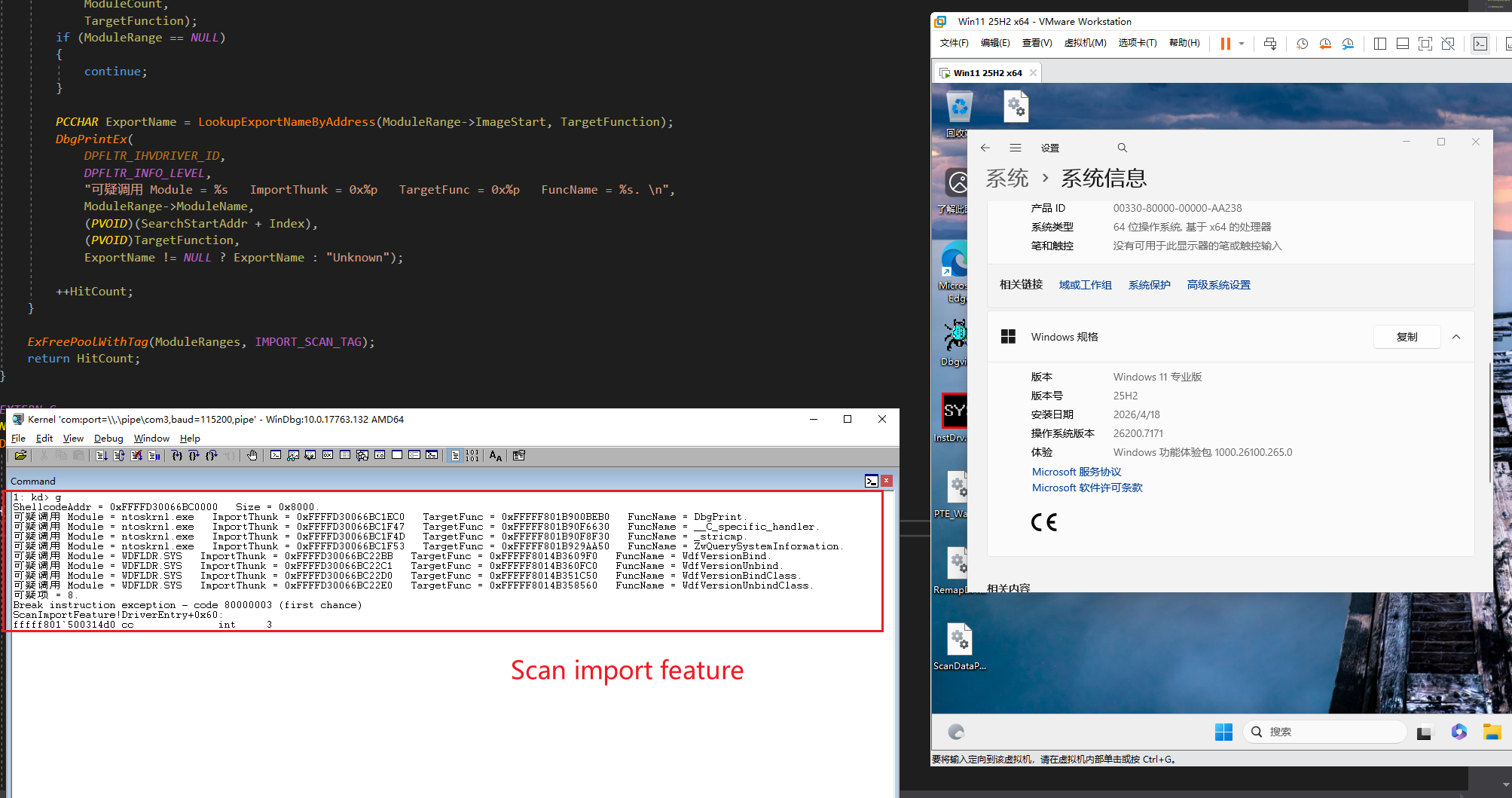Open the Help menu in WinDbg
Image resolution: width=1512 pixels, height=798 pixels.
[x=190, y=439]
